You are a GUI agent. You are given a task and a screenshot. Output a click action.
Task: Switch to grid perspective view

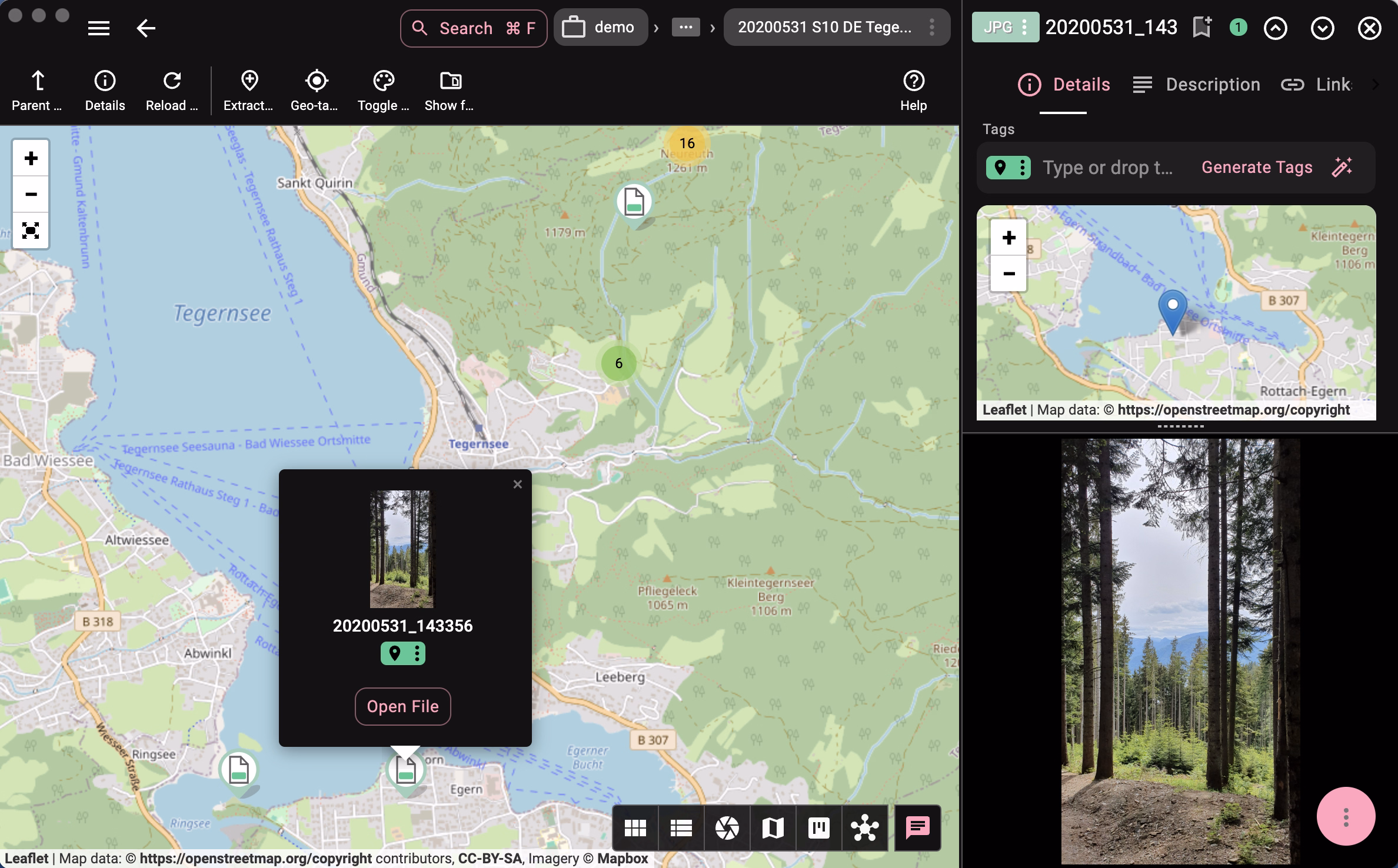(635, 828)
